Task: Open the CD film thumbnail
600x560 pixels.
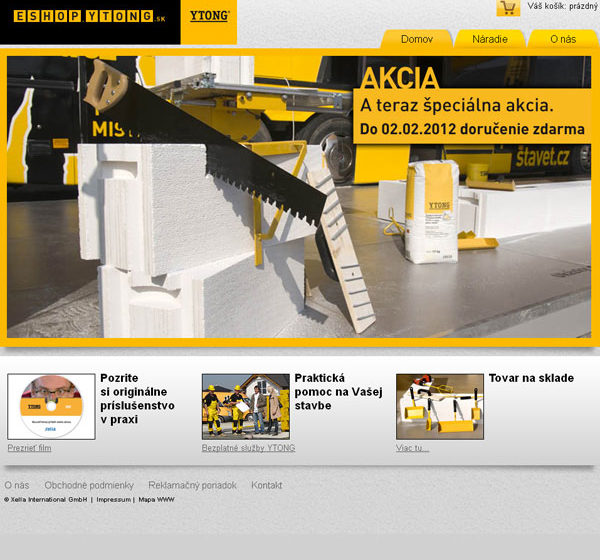Action: pyautogui.click(x=51, y=406)
